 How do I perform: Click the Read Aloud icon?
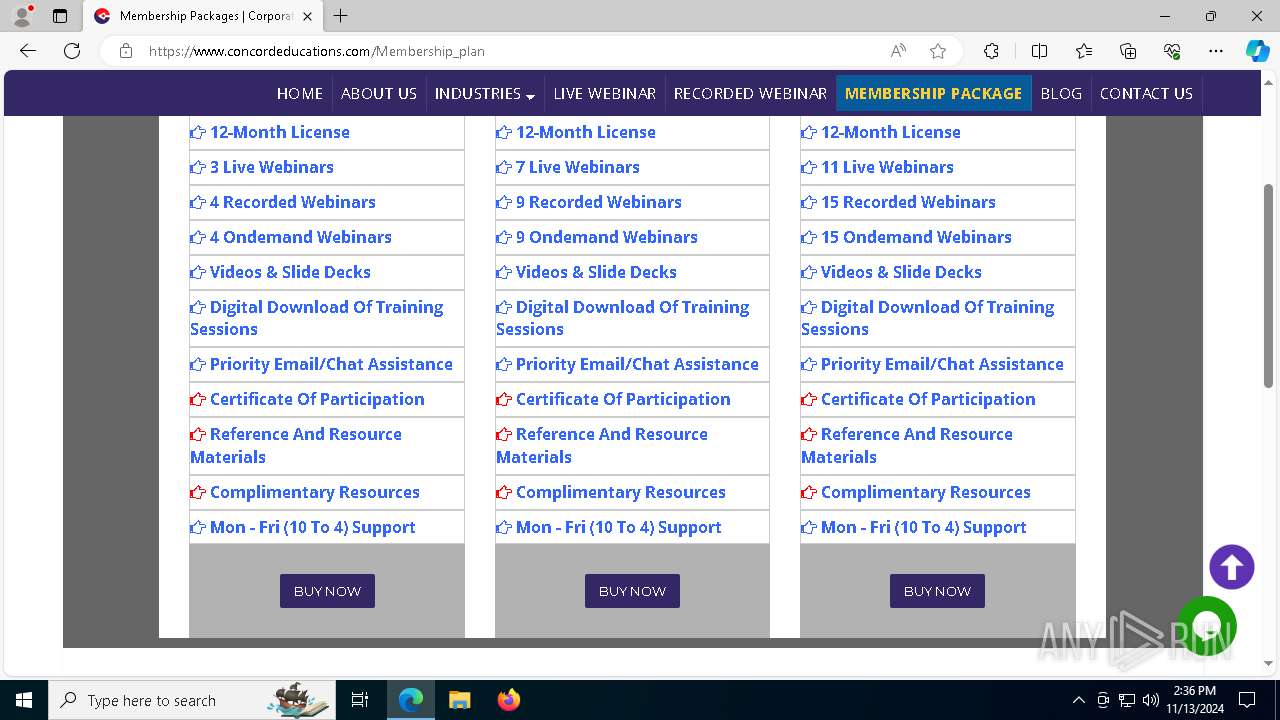[x=898, y=51]
